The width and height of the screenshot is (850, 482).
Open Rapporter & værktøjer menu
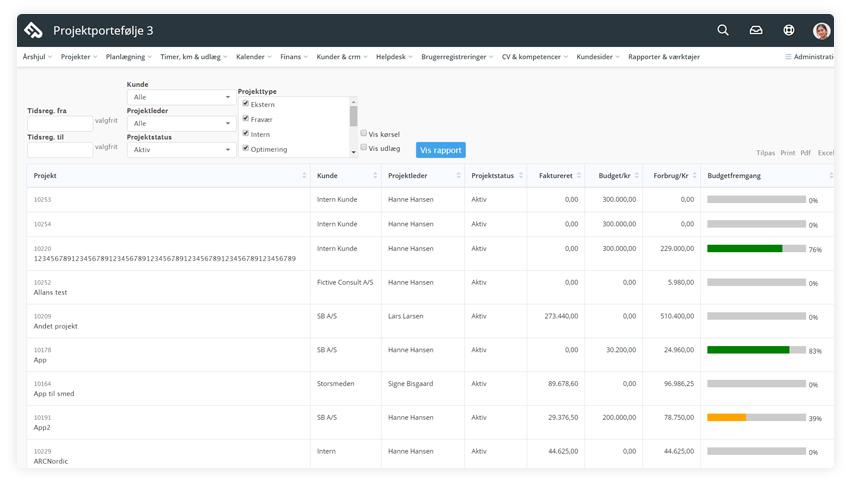click(x=664, y=56)
